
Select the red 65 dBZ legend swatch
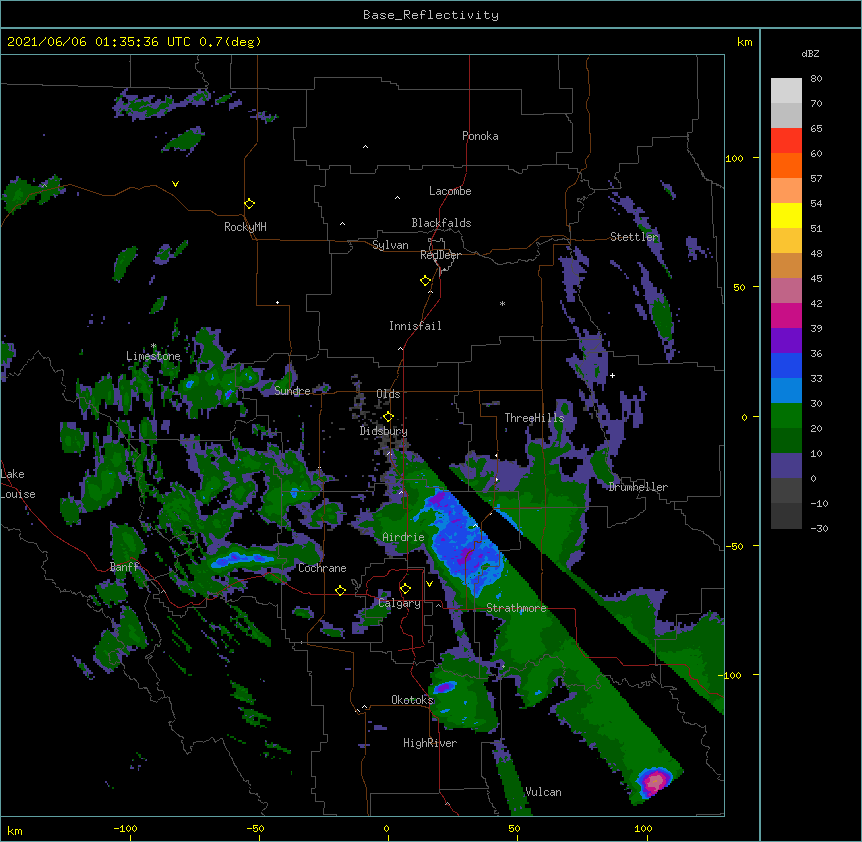[x=786, y=141]
